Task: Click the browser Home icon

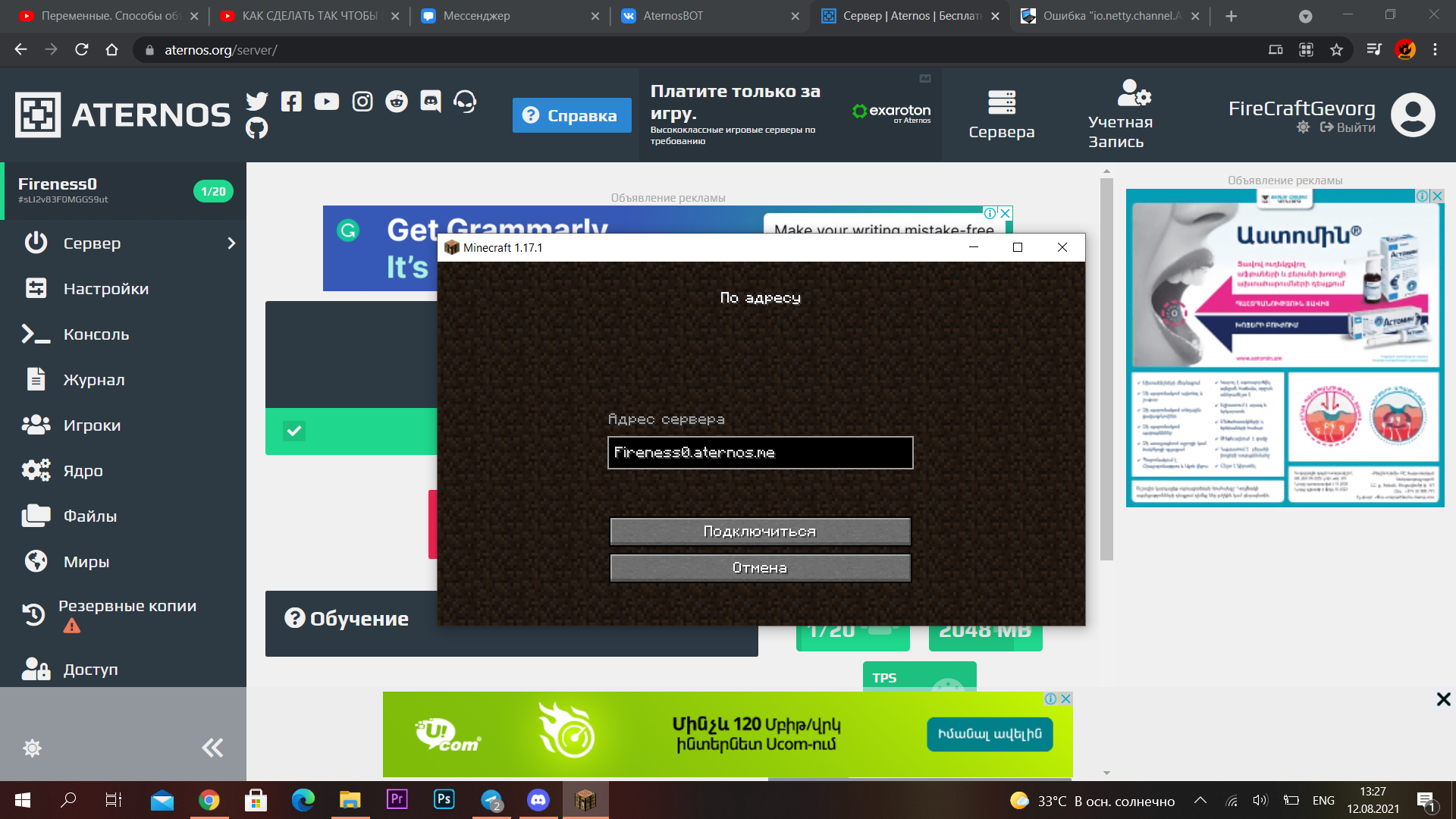Action: click(112, 49)
